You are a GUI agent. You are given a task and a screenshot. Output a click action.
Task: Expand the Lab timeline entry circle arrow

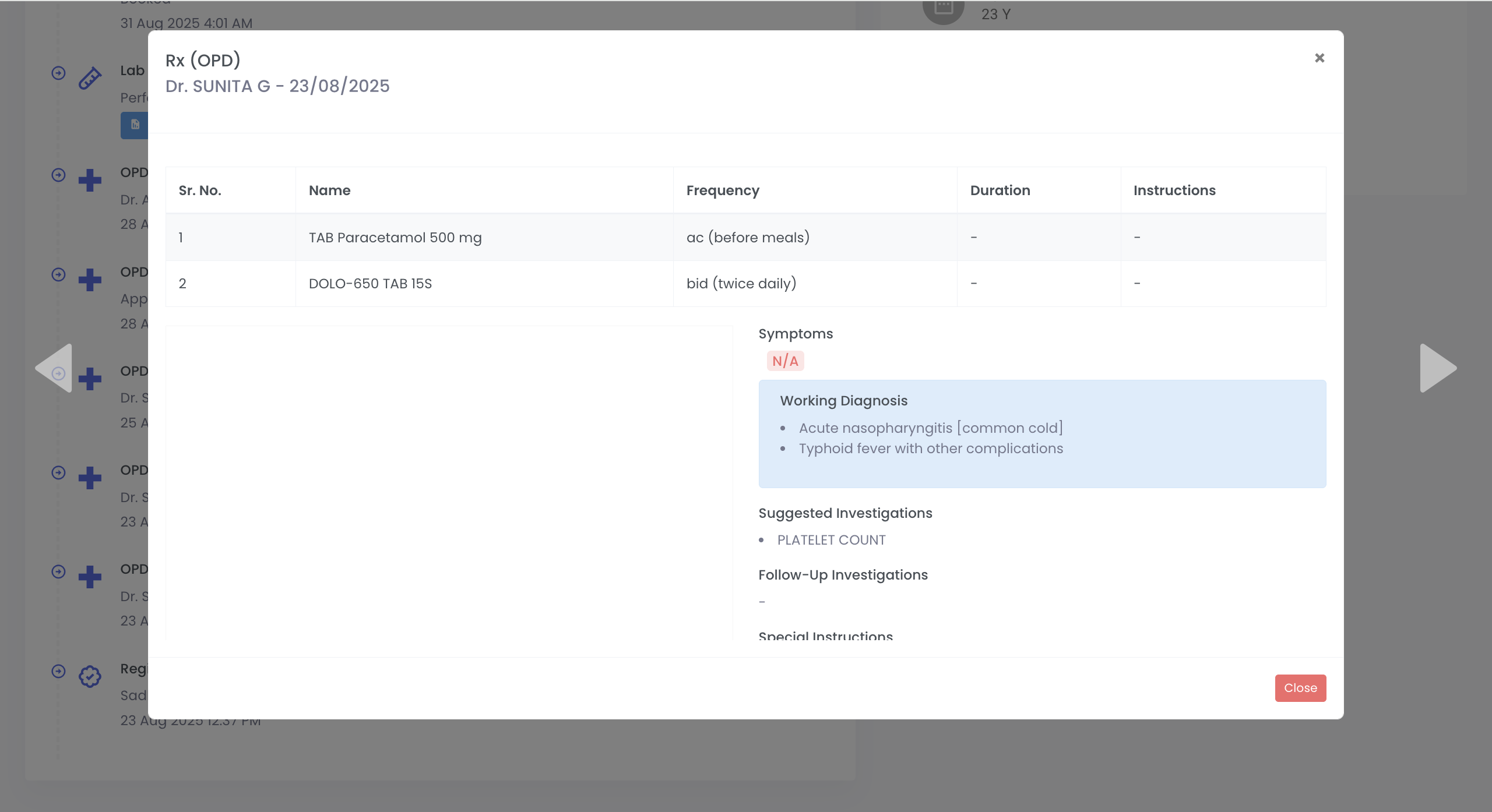click(58, 73)
